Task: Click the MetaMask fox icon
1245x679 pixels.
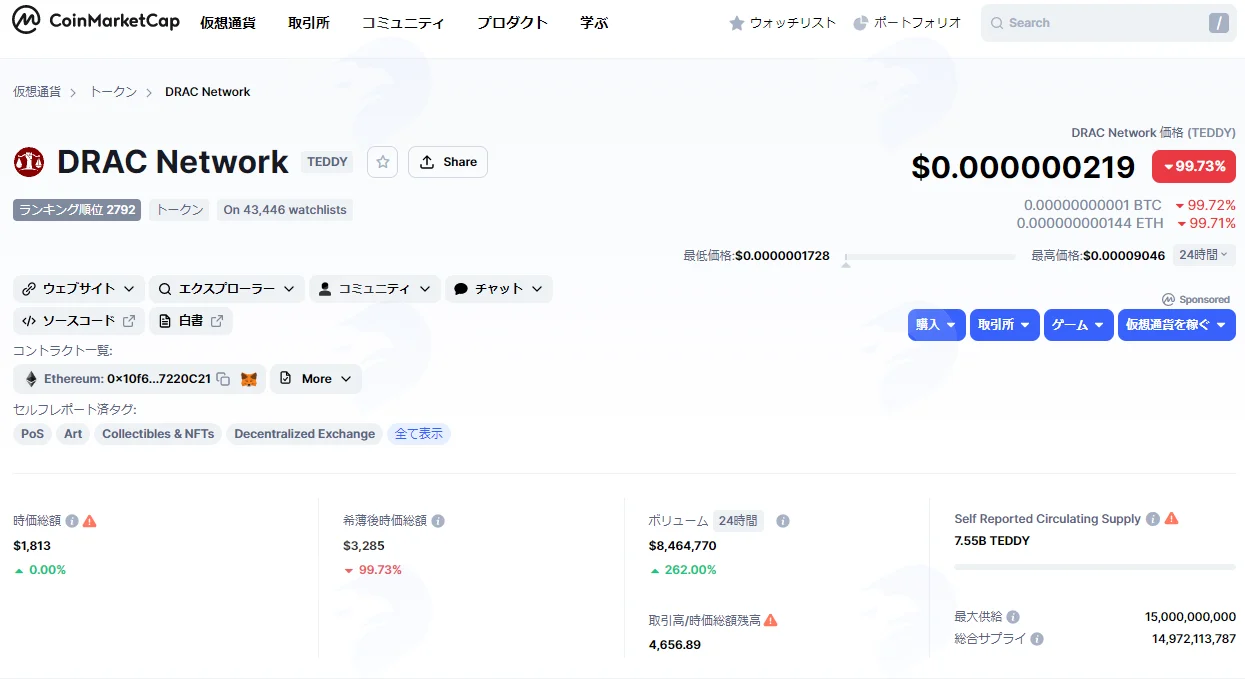Action: point(249,379)
